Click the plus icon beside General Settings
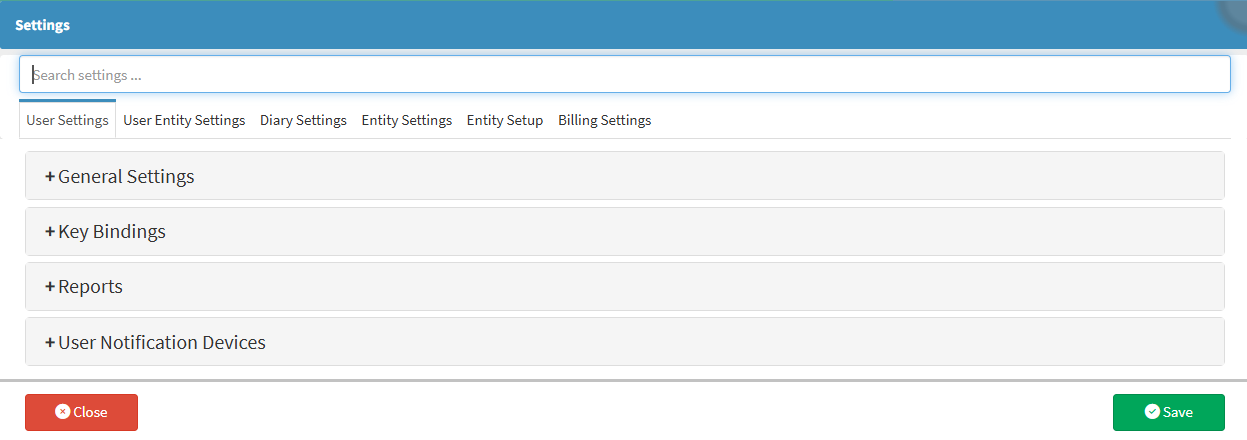Image resolution: width=1247 pixels, height=440 pixels. (x=50, y=177)
